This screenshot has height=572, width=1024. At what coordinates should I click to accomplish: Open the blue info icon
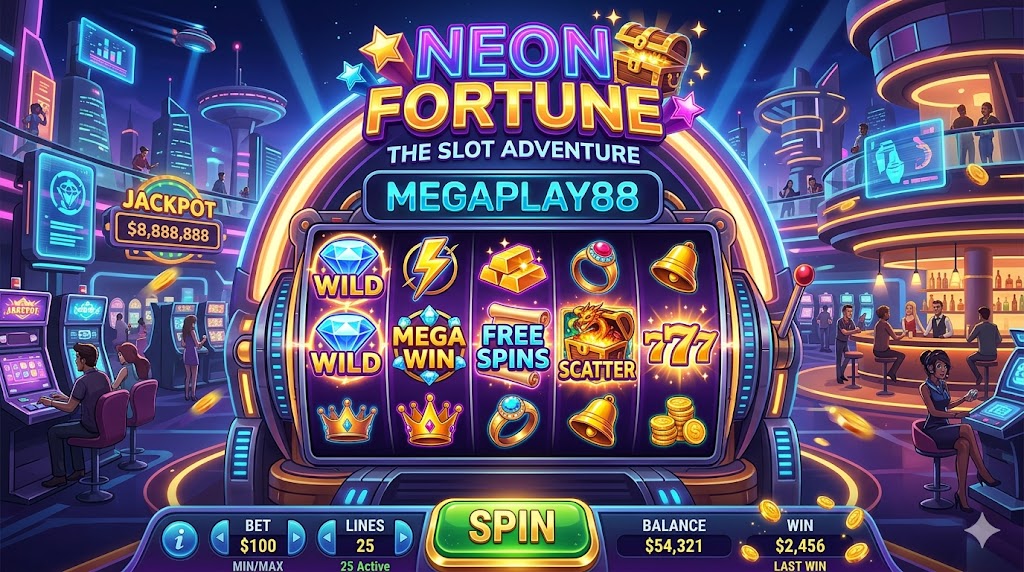(x=179, y=538)
